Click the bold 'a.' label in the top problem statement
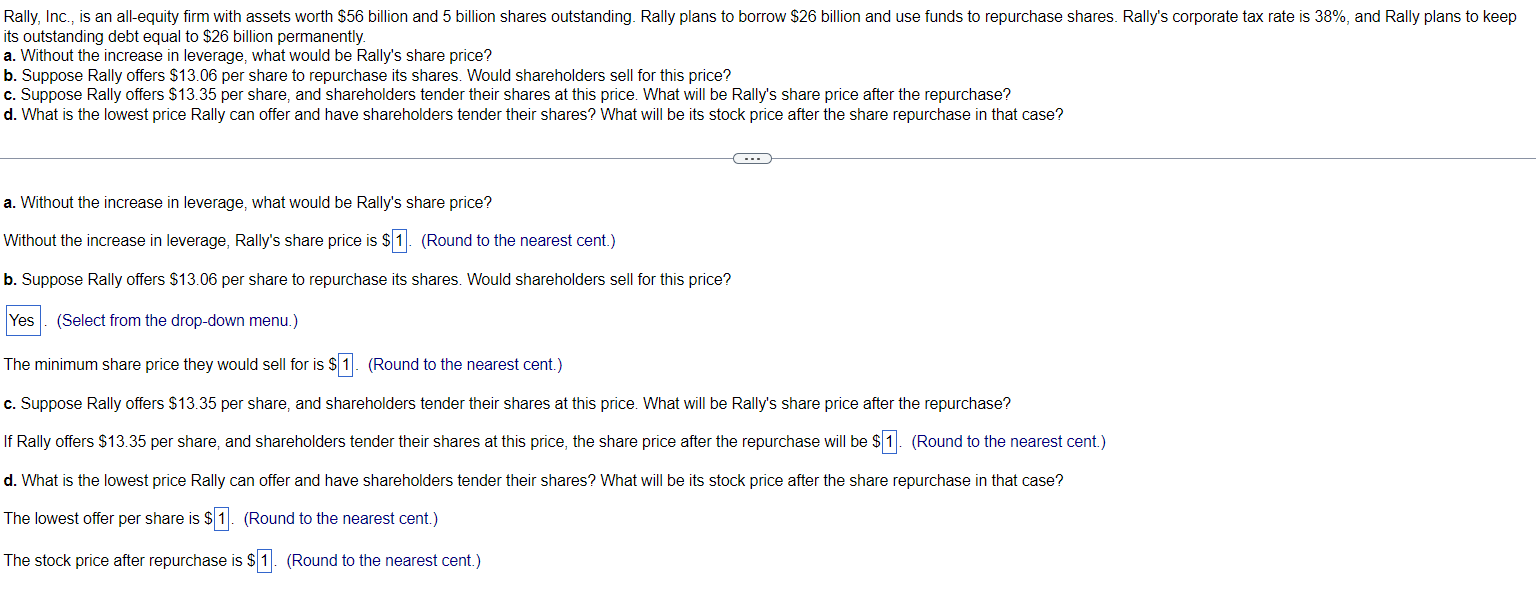The width and height of the screenshot is (1536, 608). 10,56
